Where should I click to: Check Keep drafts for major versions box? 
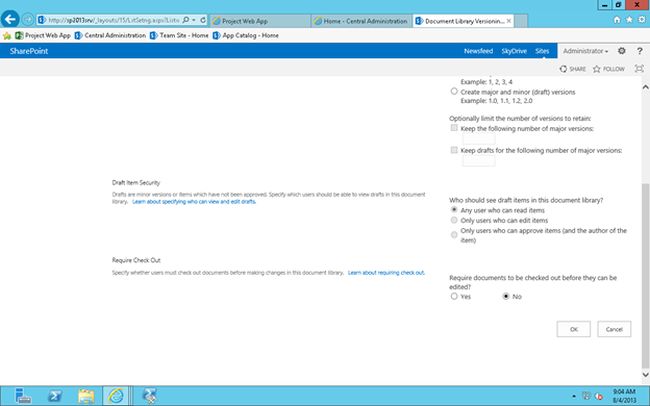(x=454, y=150)
